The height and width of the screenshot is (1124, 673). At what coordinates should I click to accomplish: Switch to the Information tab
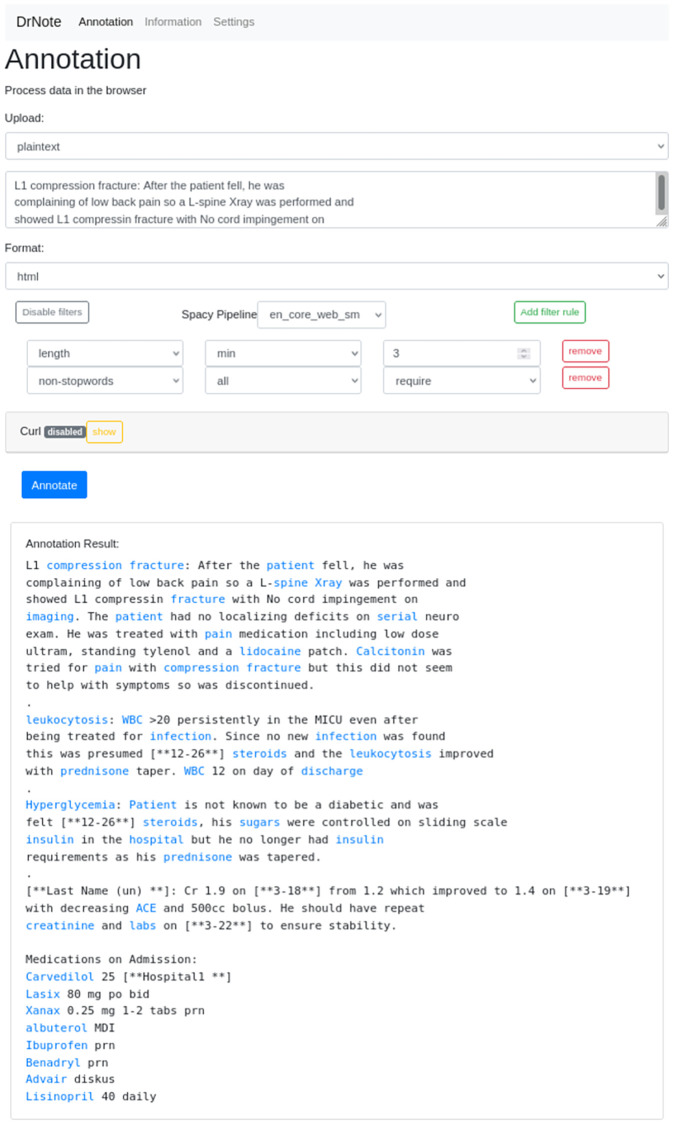[172, 22]
